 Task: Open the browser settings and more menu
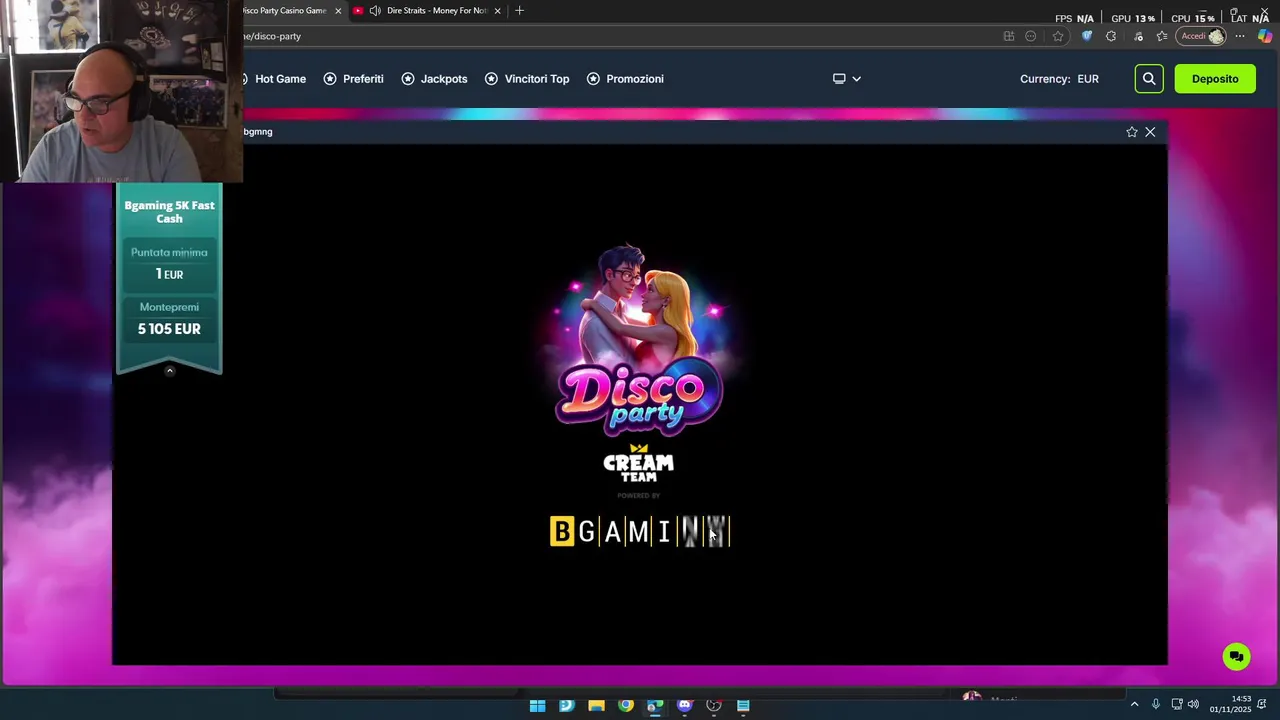[x=1240, y=36]
